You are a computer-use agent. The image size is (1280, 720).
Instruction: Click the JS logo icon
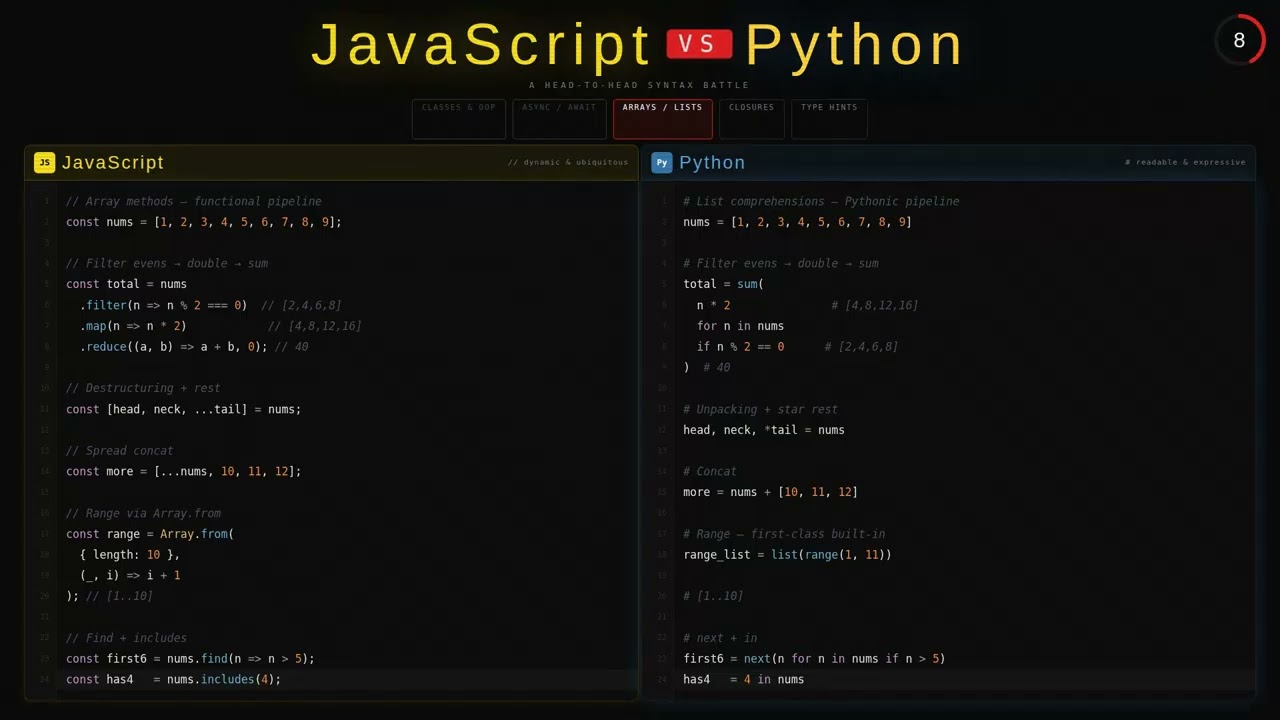(x=45, y=163)
